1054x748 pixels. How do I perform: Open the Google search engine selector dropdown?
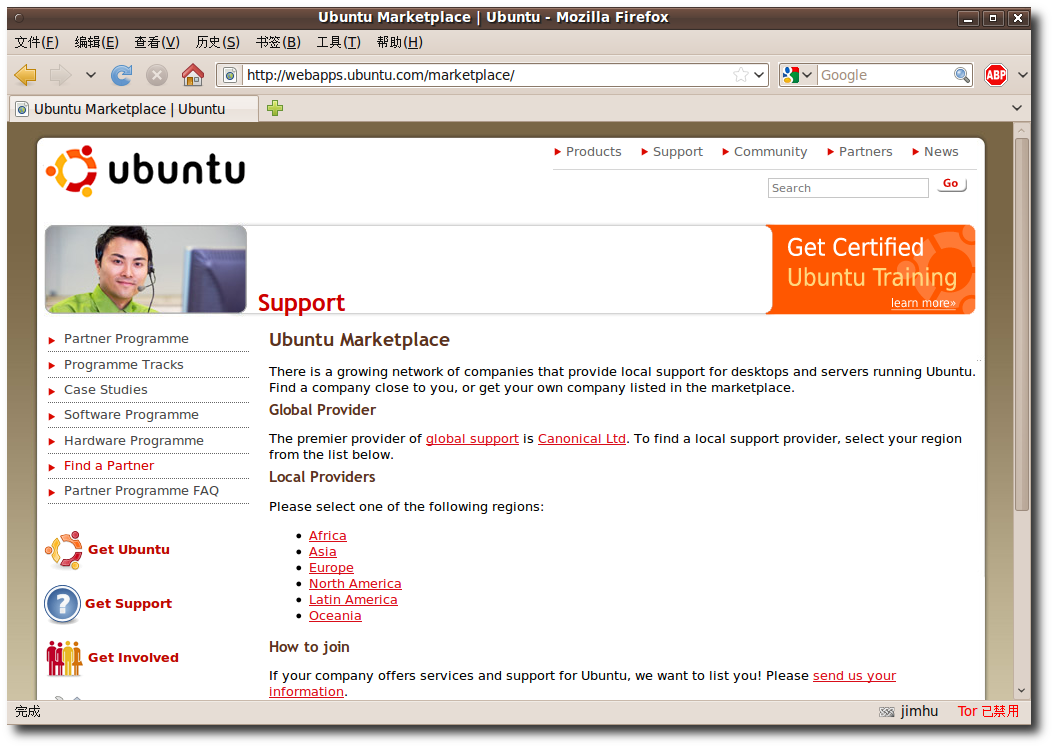[x=799, y=75]
